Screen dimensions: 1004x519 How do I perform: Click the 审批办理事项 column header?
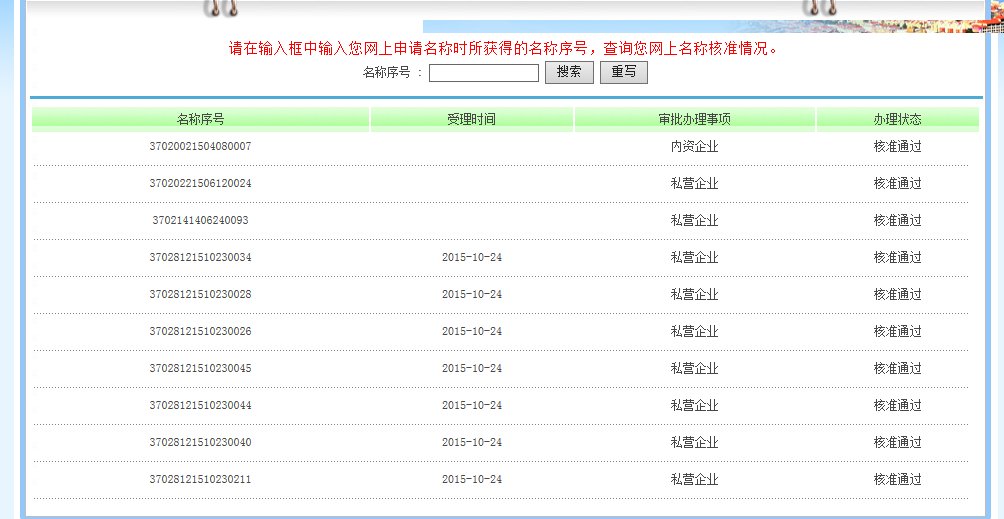tap(695, 119)
